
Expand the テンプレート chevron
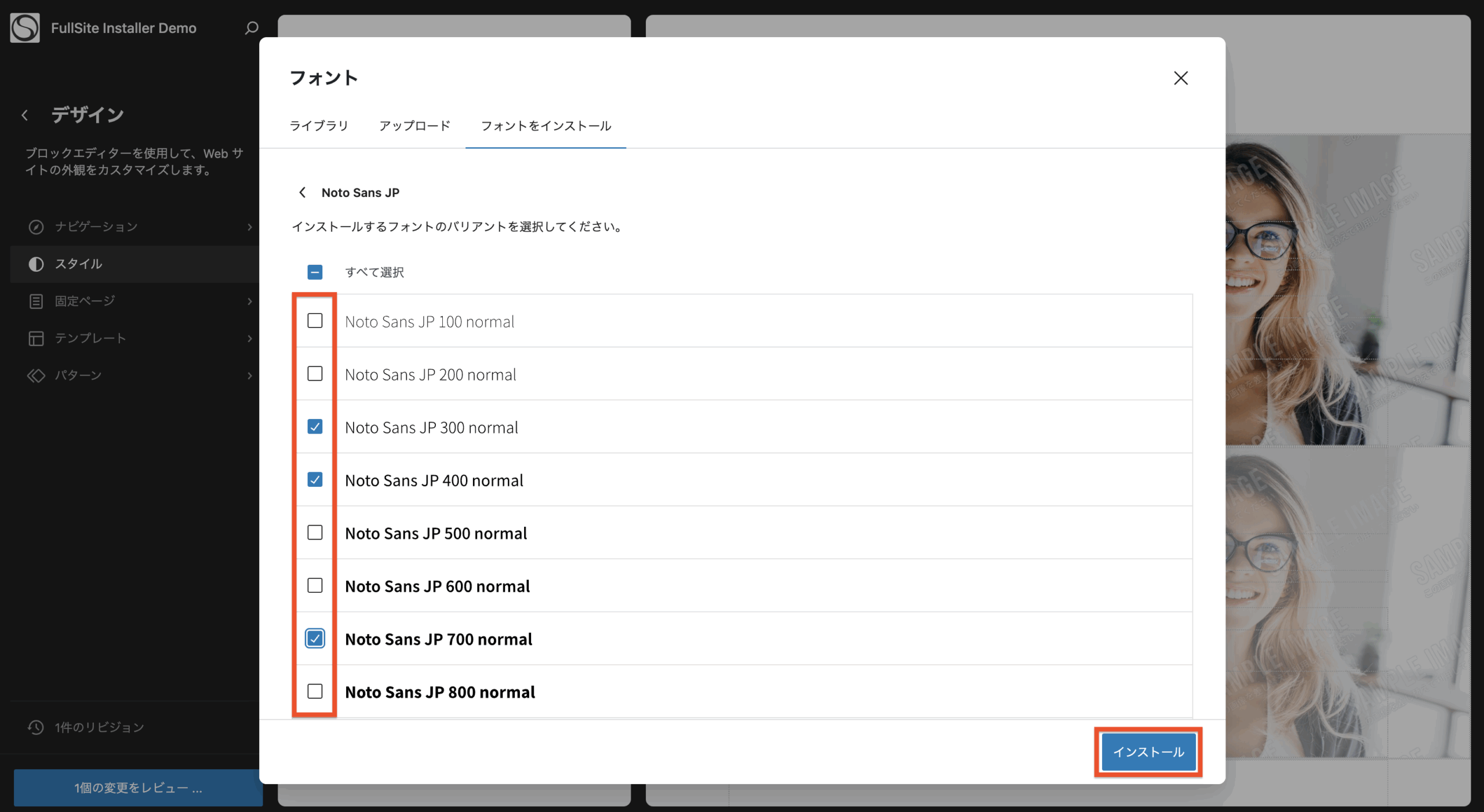coord(250,338)
